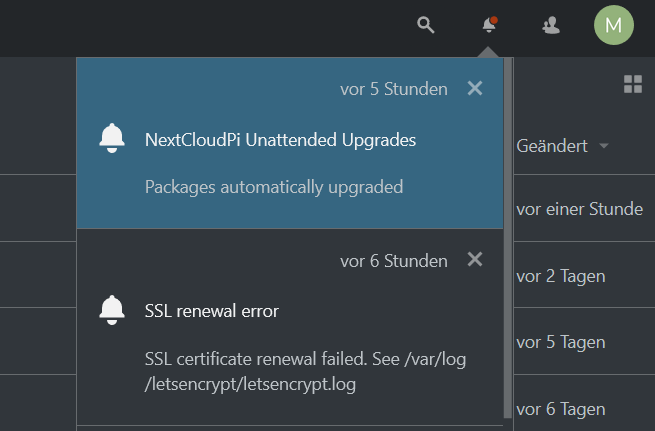The width and height of the screenshot is (655, 431).
Task: Click the notification panel scrollbar
Action: 508,238
